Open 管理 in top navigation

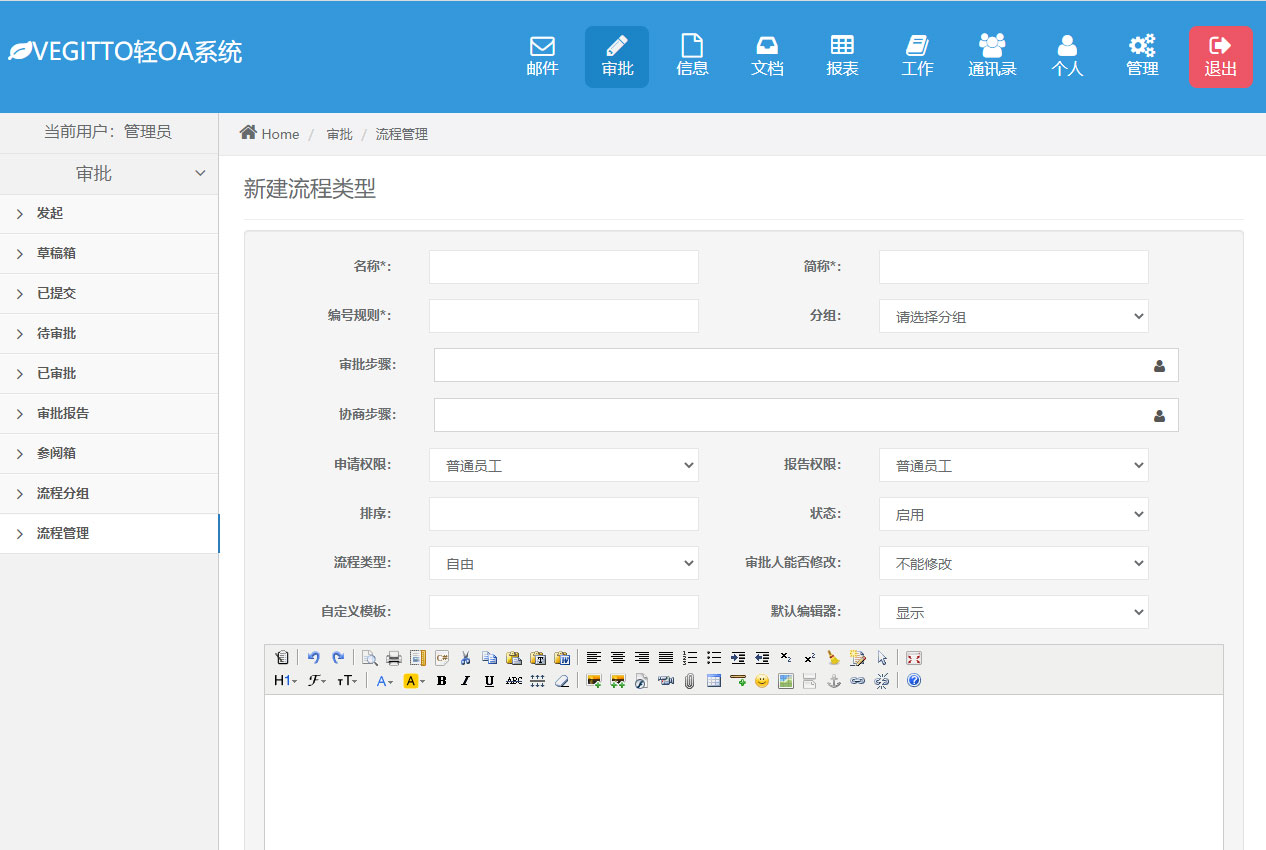tap(1142, 57)
